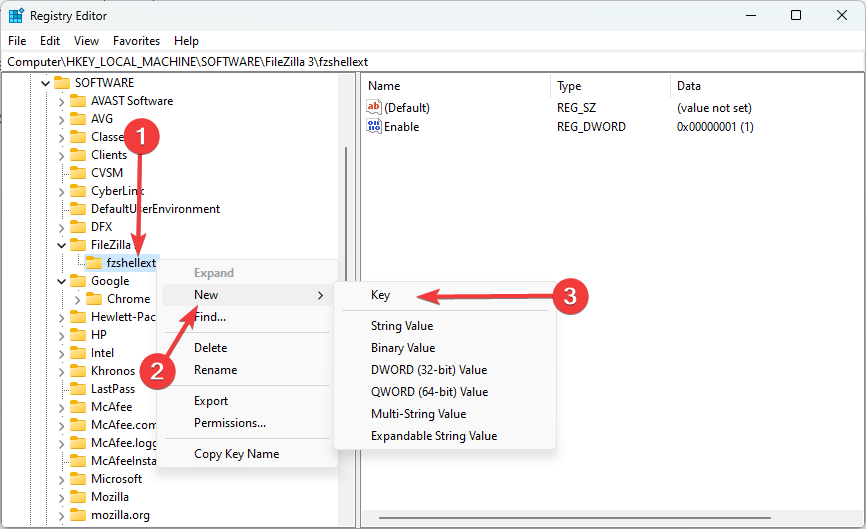The height and width of the screenshot is (529, 866).
Task: Click the Enable DWORD value icon
Action: click(x=374, y=126)
